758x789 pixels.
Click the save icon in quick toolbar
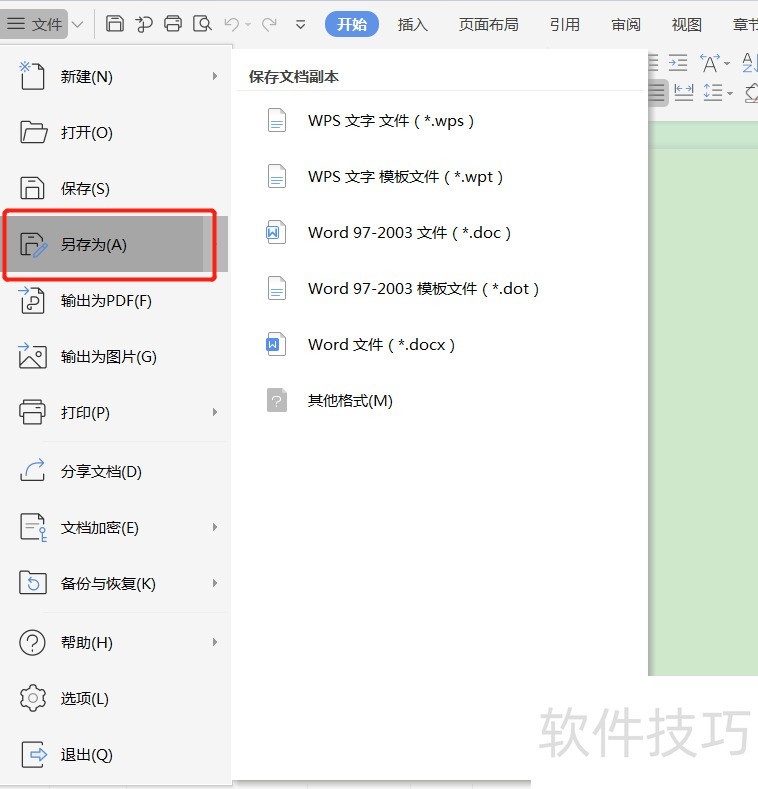point(115,24)
